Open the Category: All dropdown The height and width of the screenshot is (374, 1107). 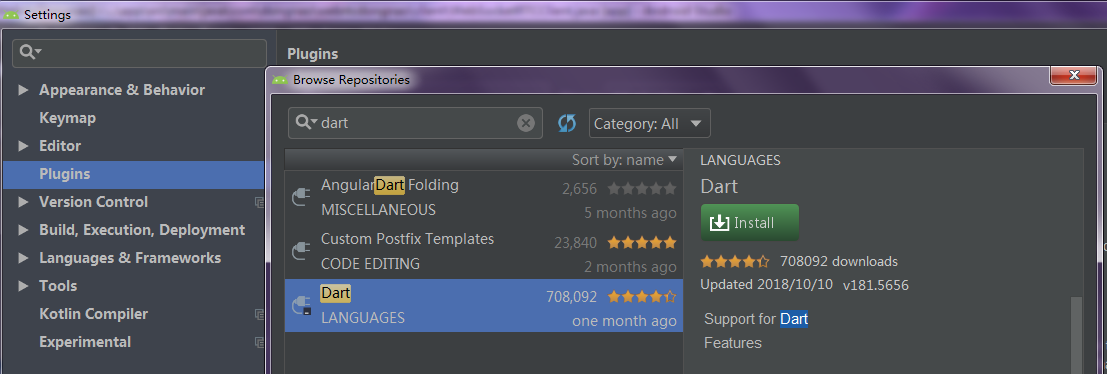(x=650, y=123)
